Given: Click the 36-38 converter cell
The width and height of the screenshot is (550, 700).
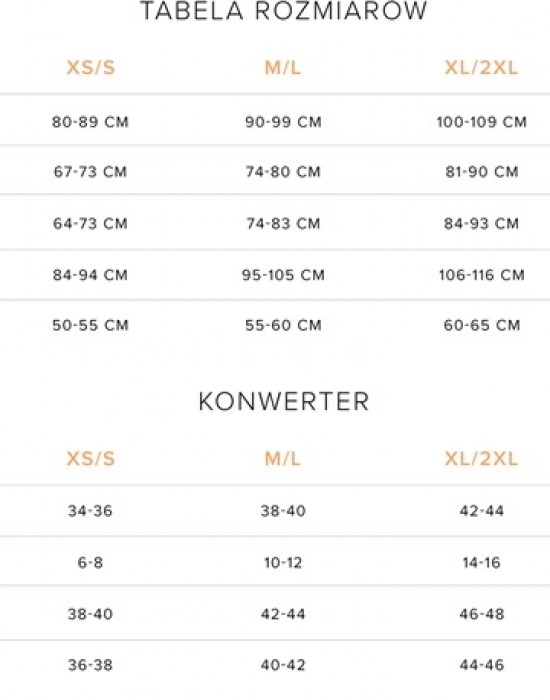Looking at the screenshot, I should pyautogui.click(x=90, y=665).
